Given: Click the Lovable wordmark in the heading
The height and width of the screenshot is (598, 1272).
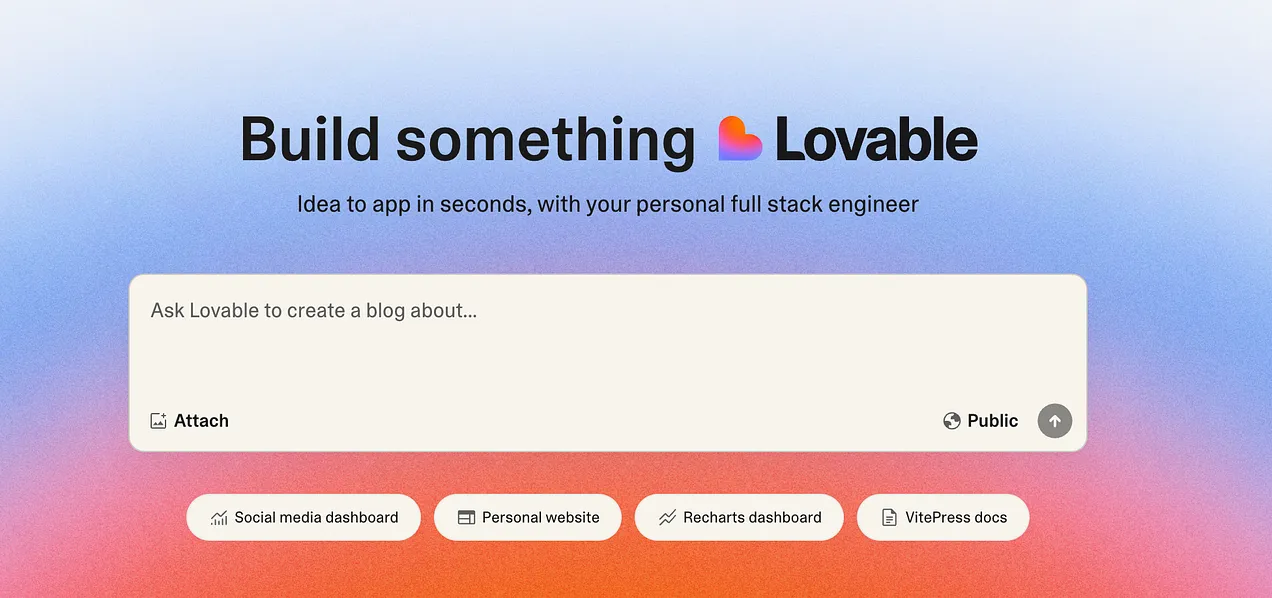Looking at the screenshot, I should coord(876,140).
